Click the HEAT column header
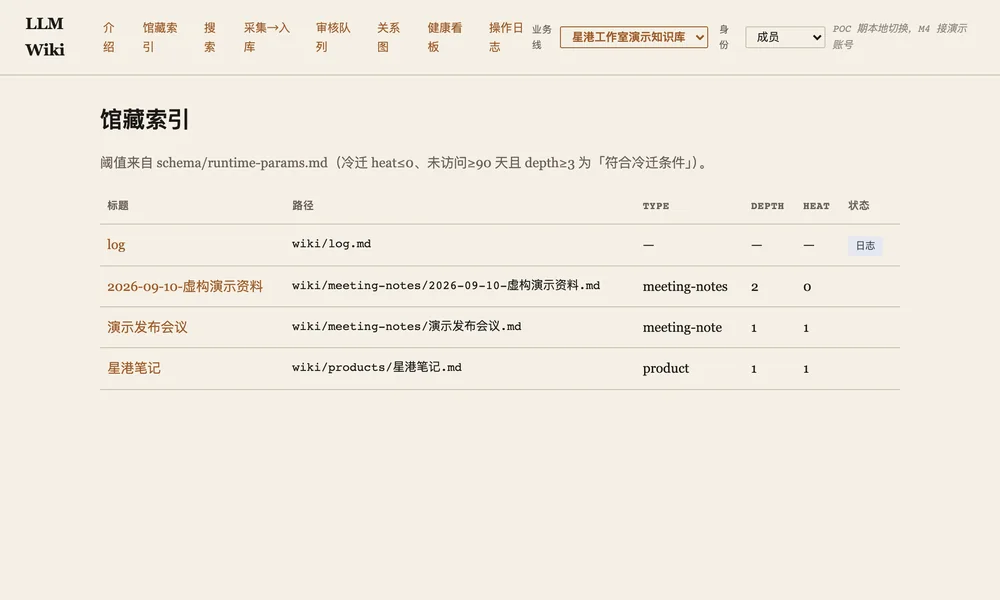Image resolution: width=1000 pixels, height=600 pixels. coord(816,206)
